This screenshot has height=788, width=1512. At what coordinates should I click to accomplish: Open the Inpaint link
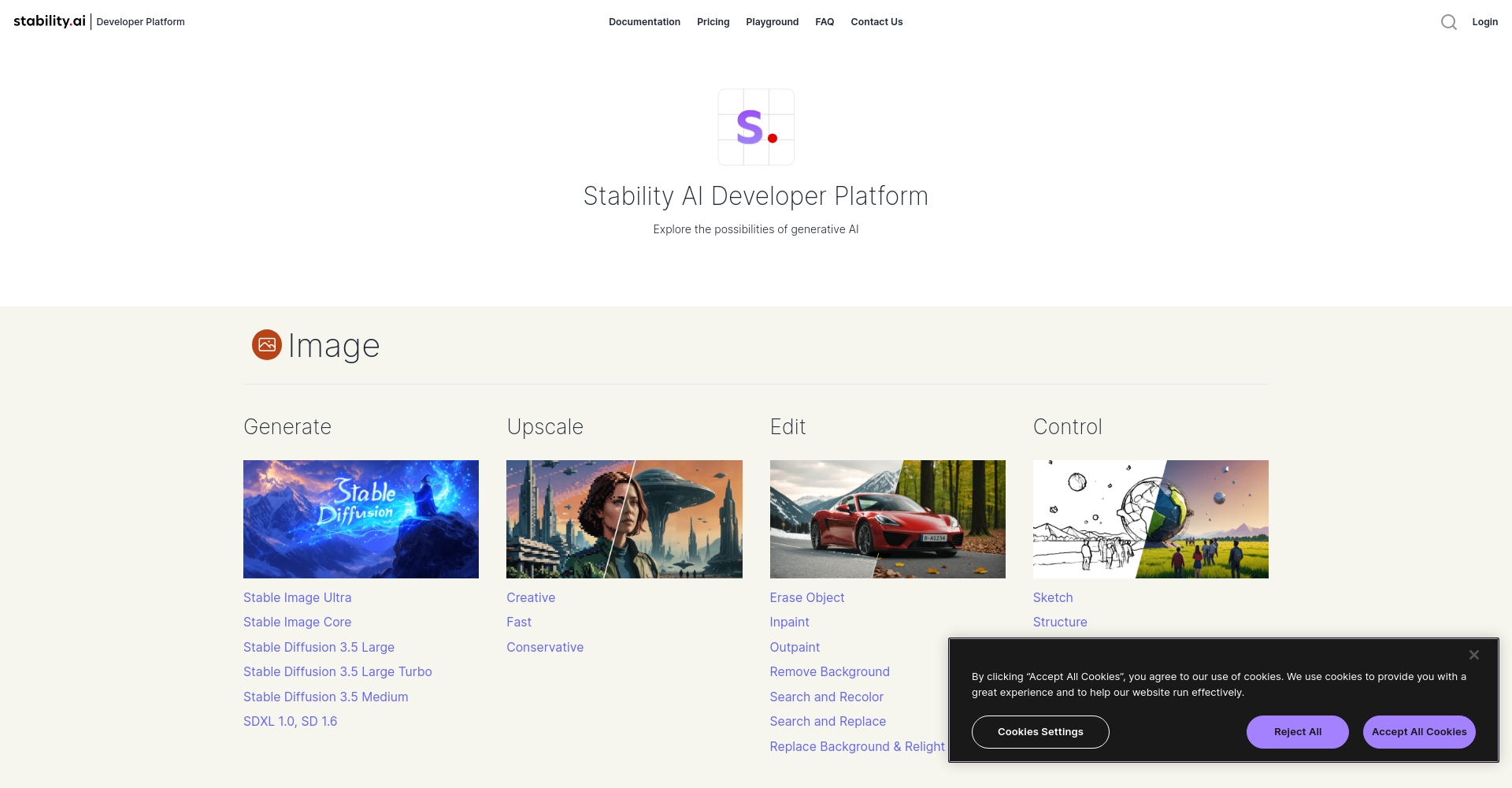(x=789, y=622)
